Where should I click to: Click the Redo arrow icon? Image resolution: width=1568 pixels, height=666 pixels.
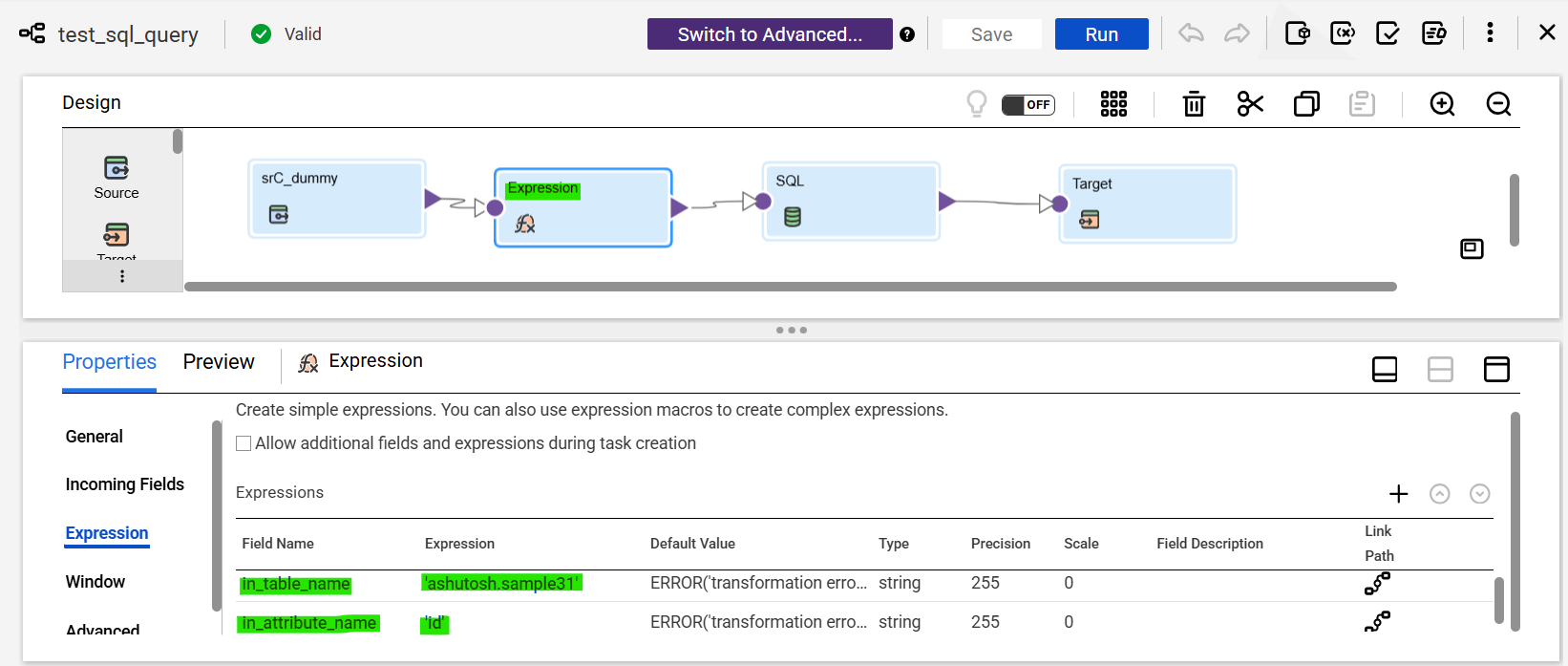tap(1237, 33)
